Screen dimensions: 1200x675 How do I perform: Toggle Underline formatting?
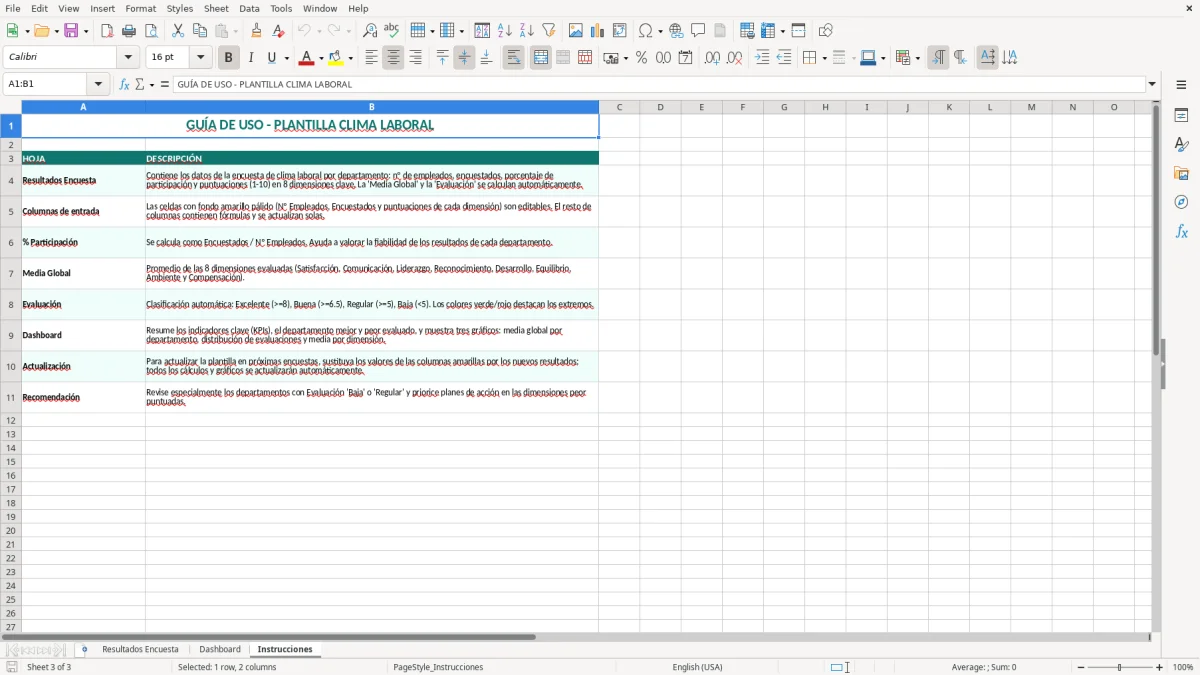[x=271, y=58]
